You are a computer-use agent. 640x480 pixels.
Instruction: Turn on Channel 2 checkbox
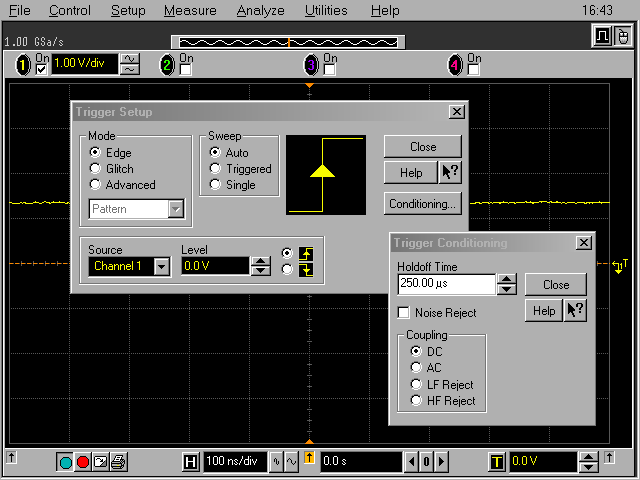(x=185, y=70)
